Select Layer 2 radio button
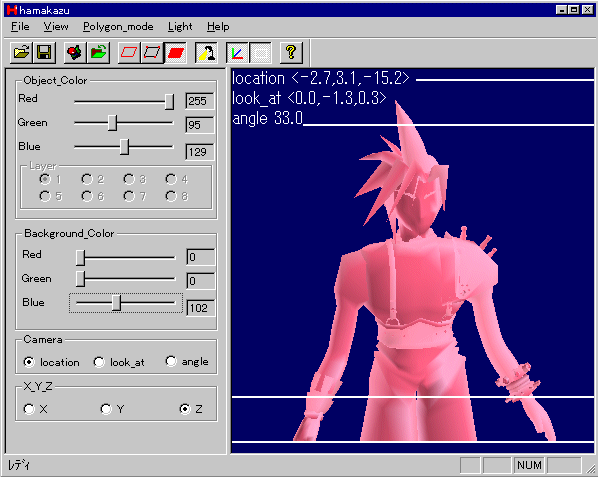Screen dimensions: 598x477 coord(87,179)
